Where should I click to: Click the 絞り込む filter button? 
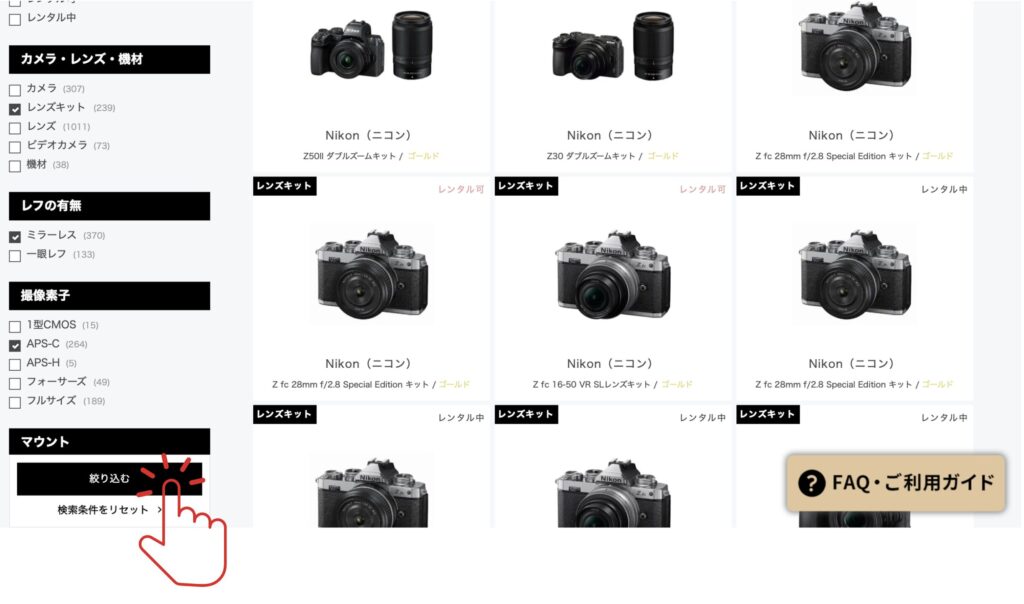click(110, 479)
